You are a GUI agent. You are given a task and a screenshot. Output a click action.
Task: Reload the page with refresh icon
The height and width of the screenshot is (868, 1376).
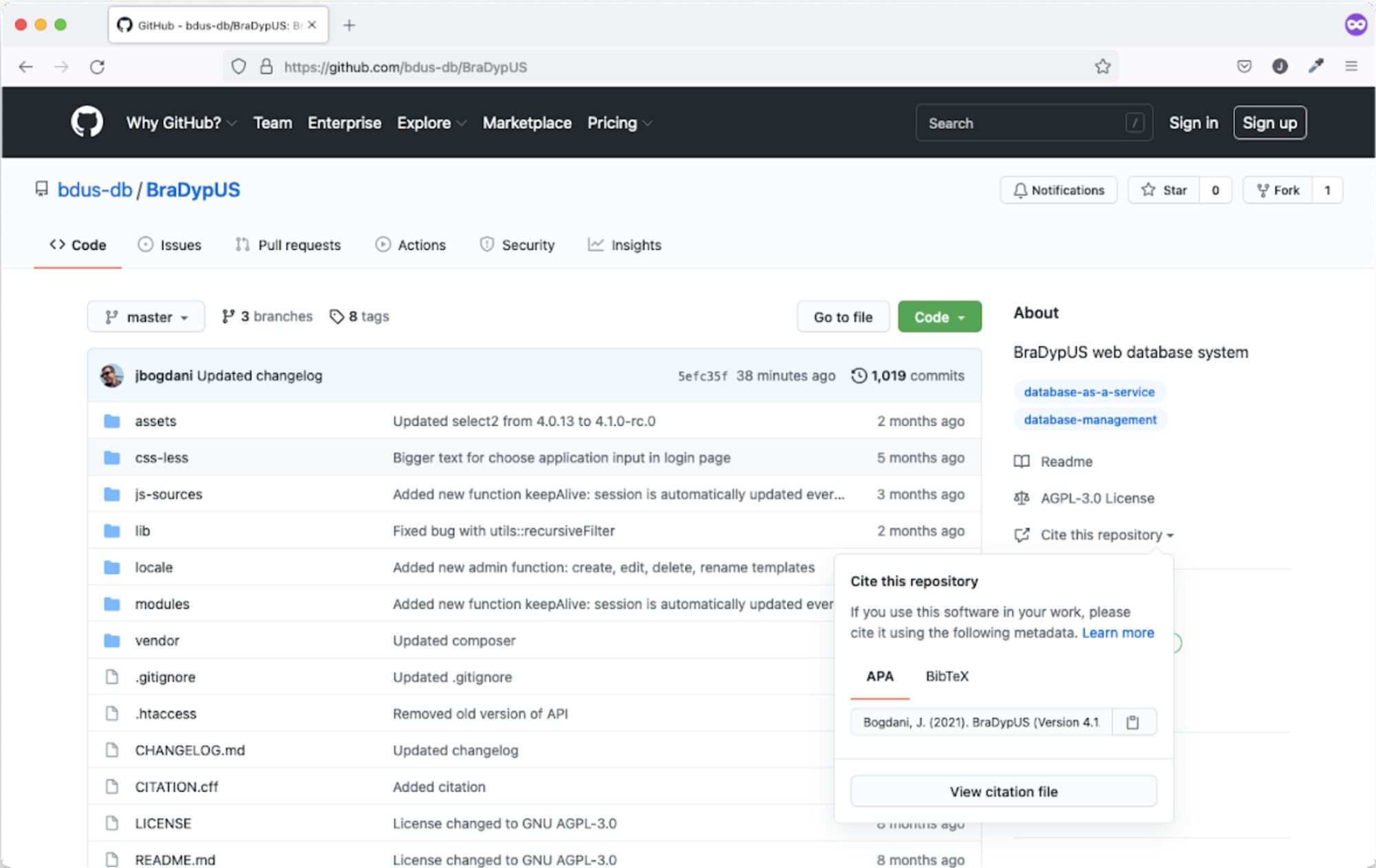pos(97,67)
